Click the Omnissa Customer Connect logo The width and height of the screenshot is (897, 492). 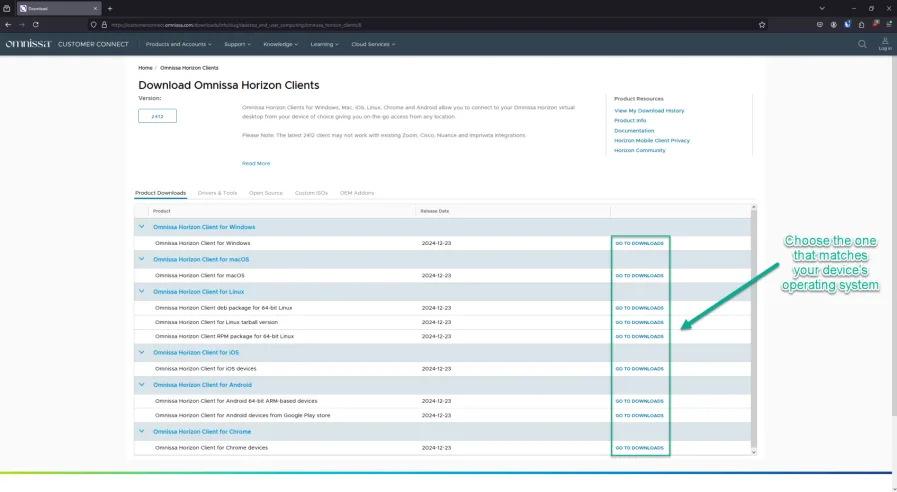click(67, 44)
